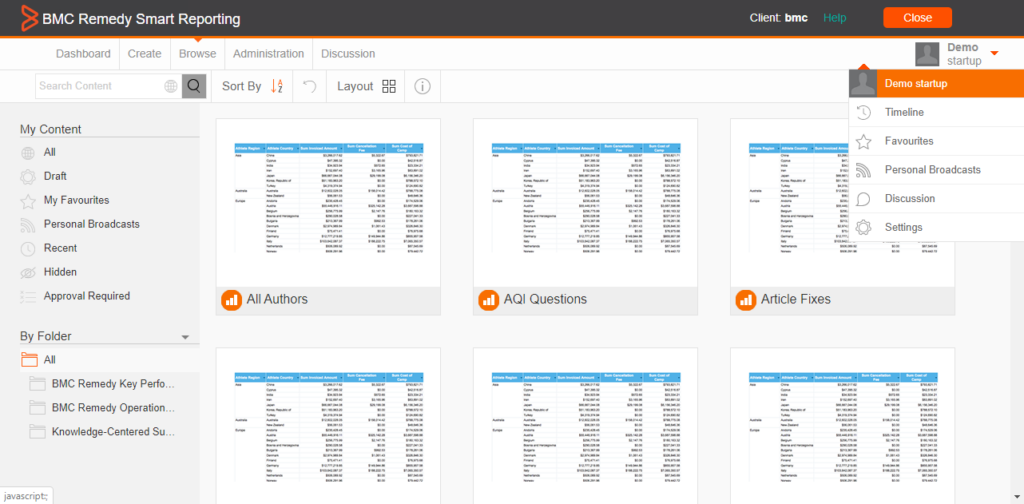Select Approval Required under My Content
This screenshot has width=1024, height=504.
[x=87, y=296]
